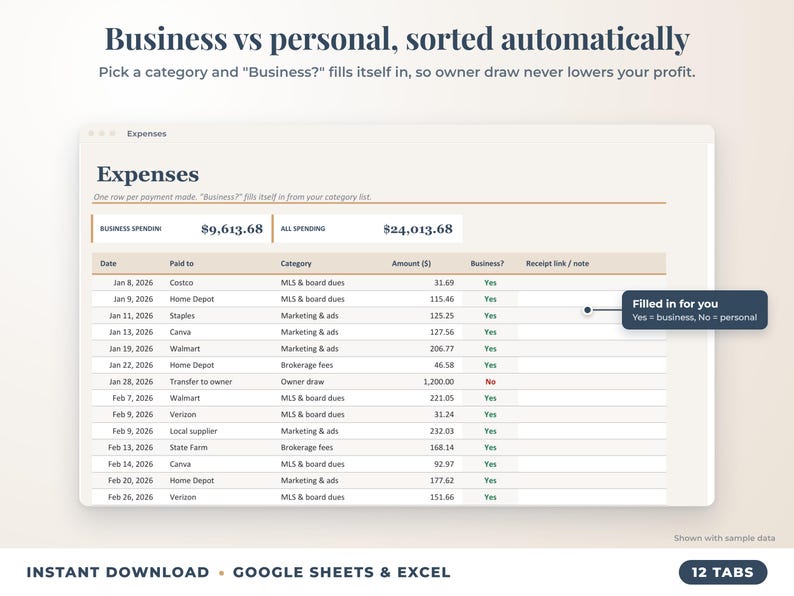The image size is (794, 596).
Task: Open Brokerage fees category in State Farm row
Action: pyautogui.click(x=306, y=448)
